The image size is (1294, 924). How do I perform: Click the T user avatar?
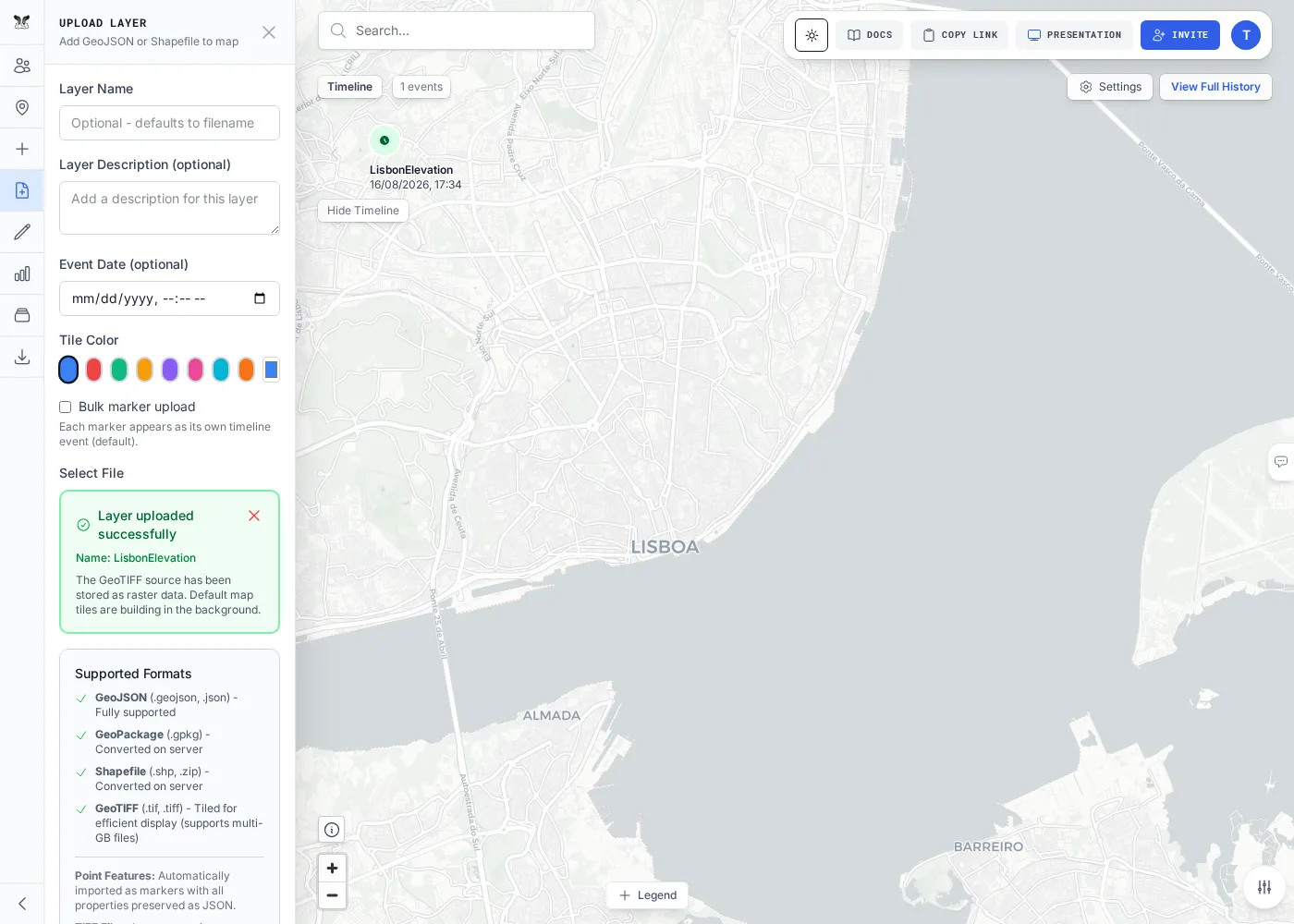point(1246,35)
